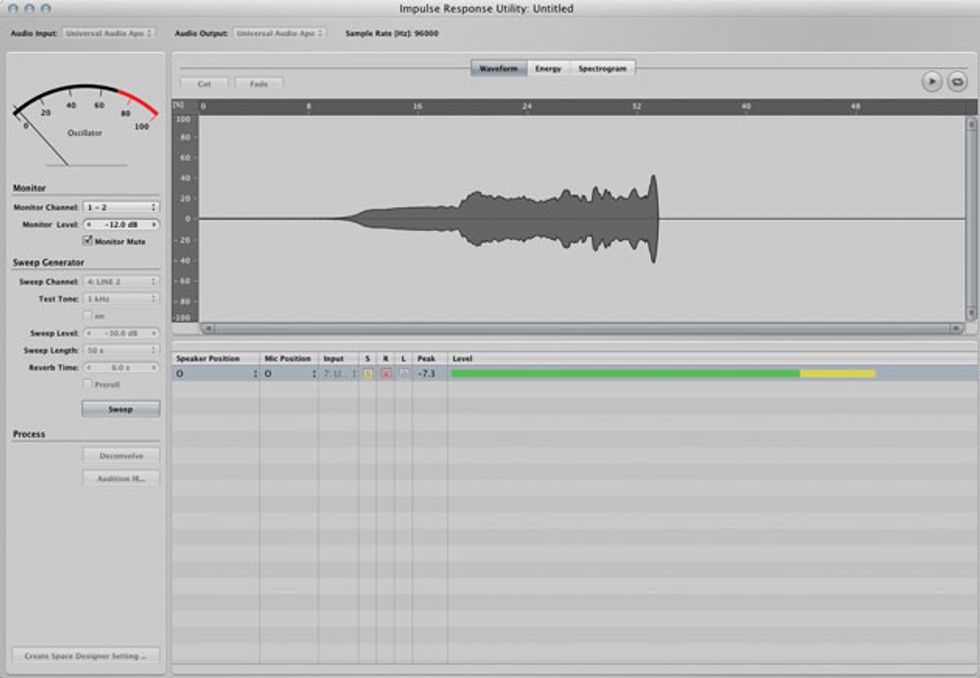Screen dimensions: 980x678
Task: Click the Fade button
Action: coord(259,84)
